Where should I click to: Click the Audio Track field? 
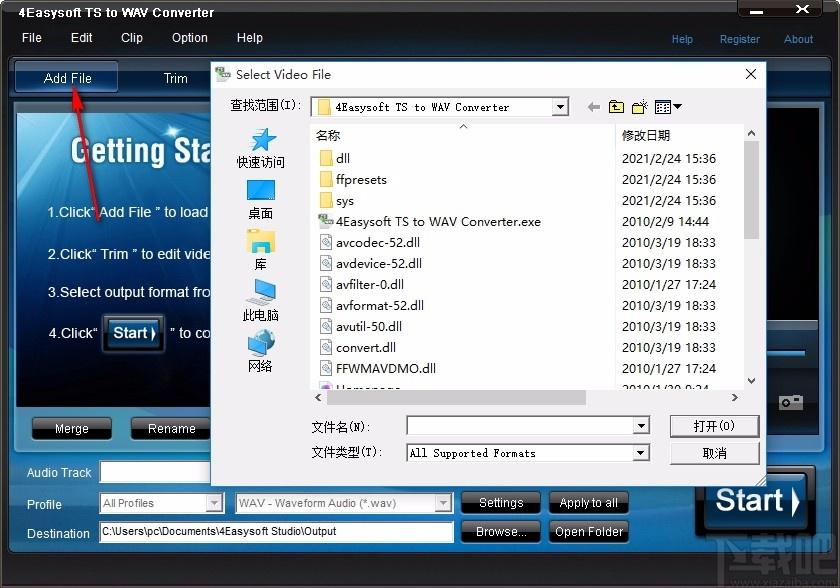[x=155, y=472]
